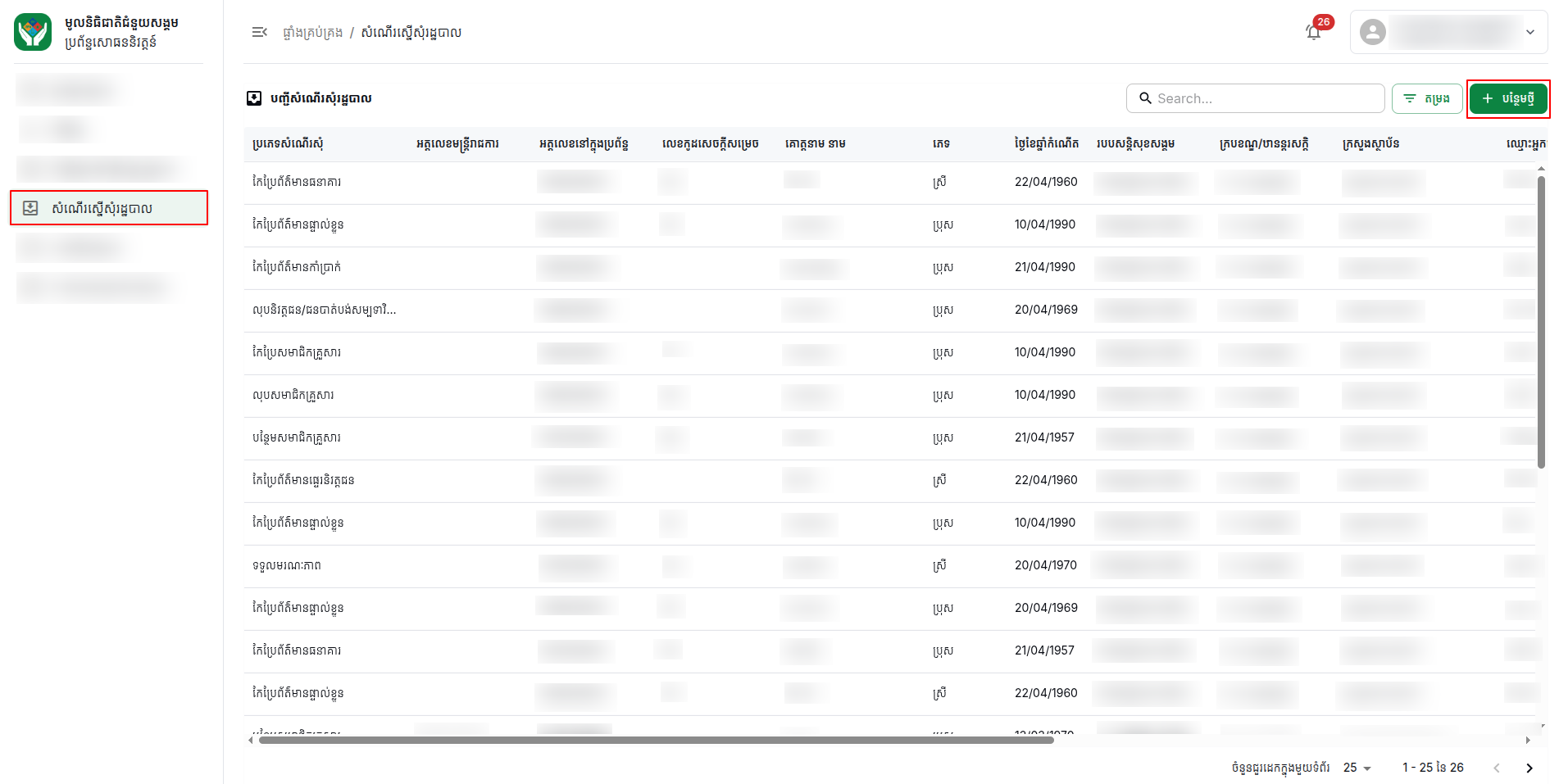The width and height of the screenshot is (1559, 784).
Task: Expand the user account dropdown arrow
Action: 1529,32
